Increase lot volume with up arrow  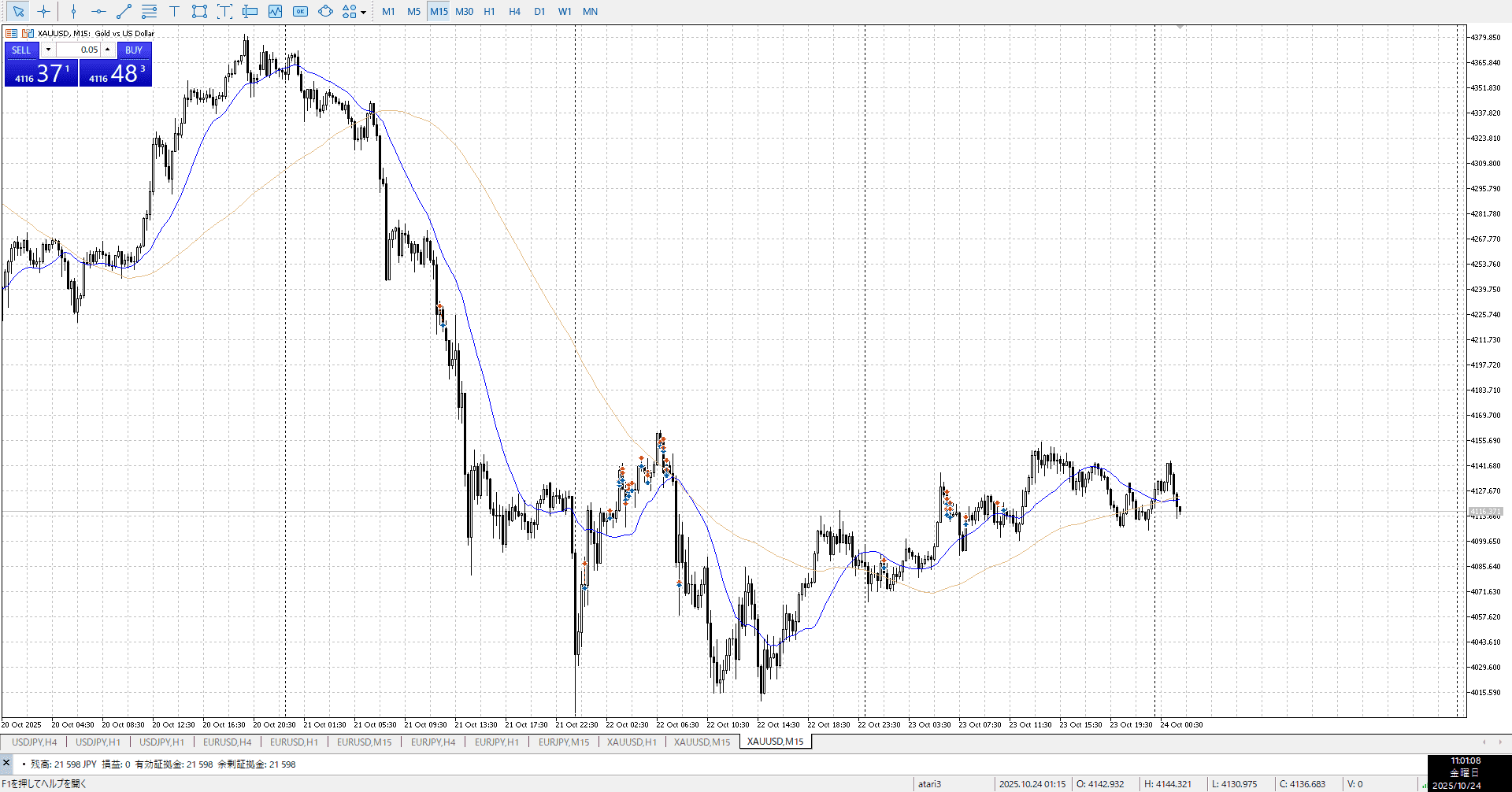(108, 50)
